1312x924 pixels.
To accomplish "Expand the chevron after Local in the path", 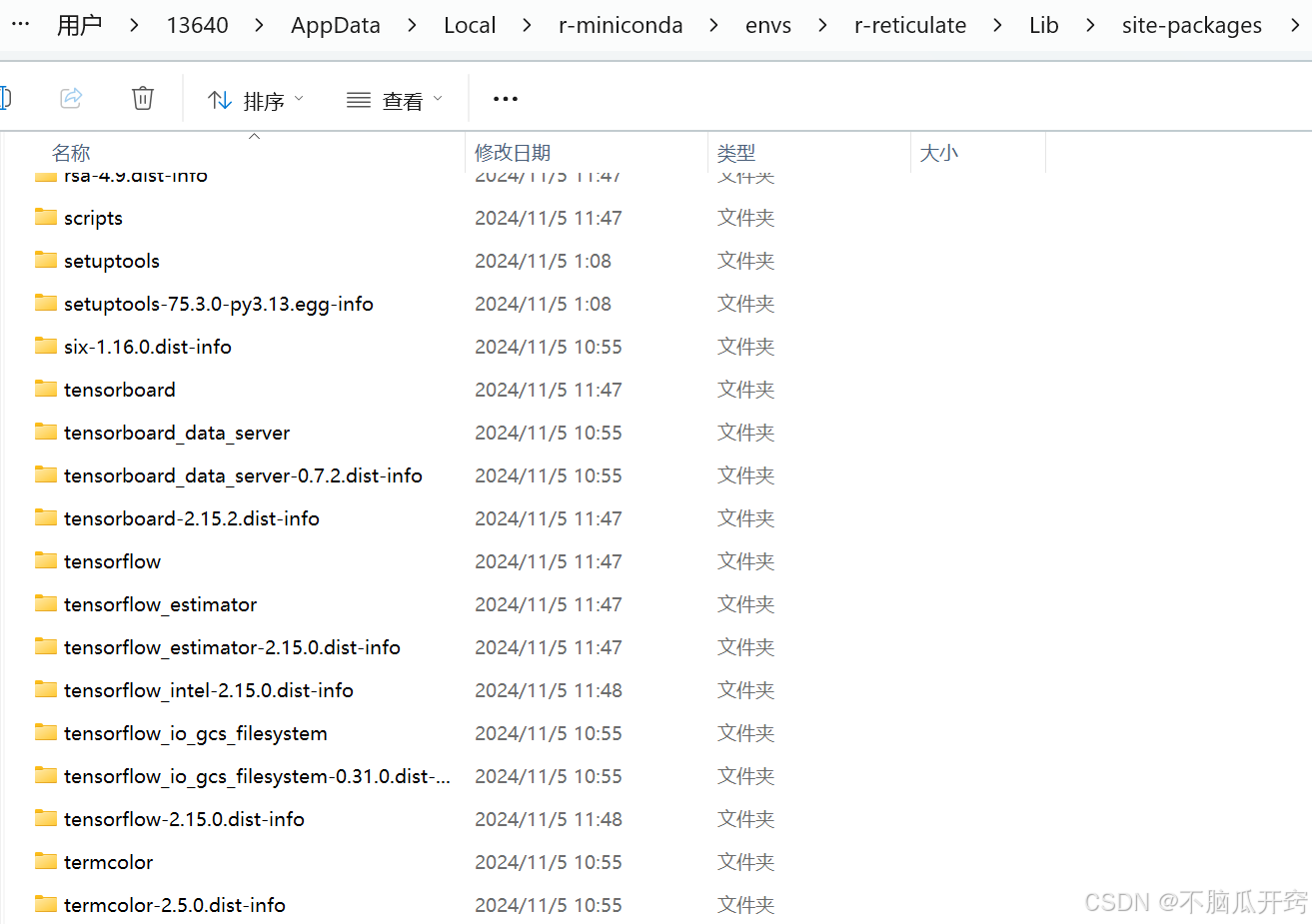I will coord(527,25).
